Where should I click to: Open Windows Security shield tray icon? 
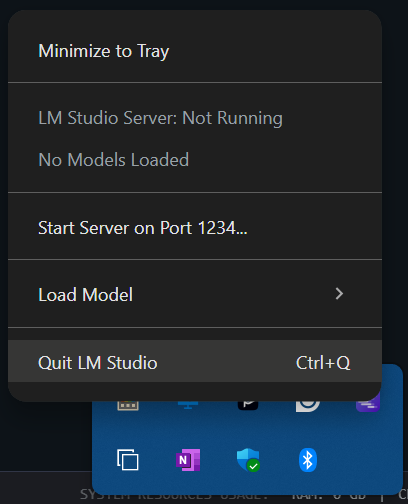tap(248, 460)
